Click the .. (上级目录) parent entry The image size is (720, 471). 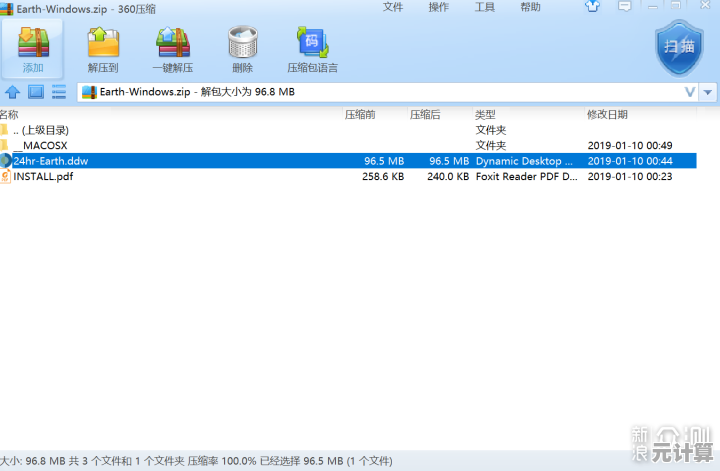point(41,130)
